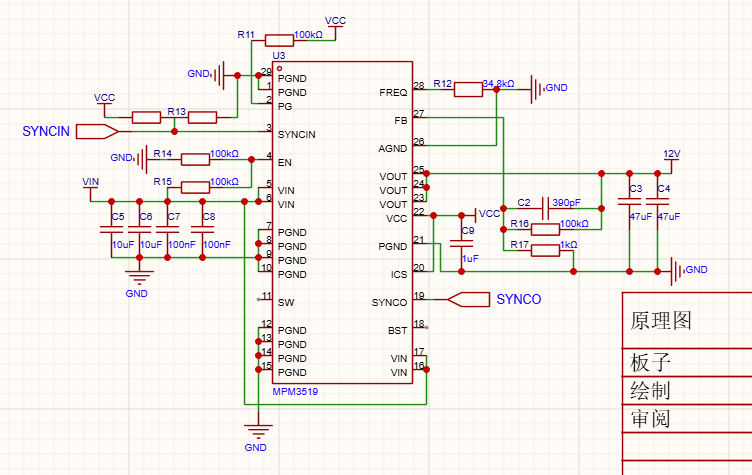The image size is (752, 475).
Task: Select the C2 390pF capacitor symbol
Action: click(546, 207)
